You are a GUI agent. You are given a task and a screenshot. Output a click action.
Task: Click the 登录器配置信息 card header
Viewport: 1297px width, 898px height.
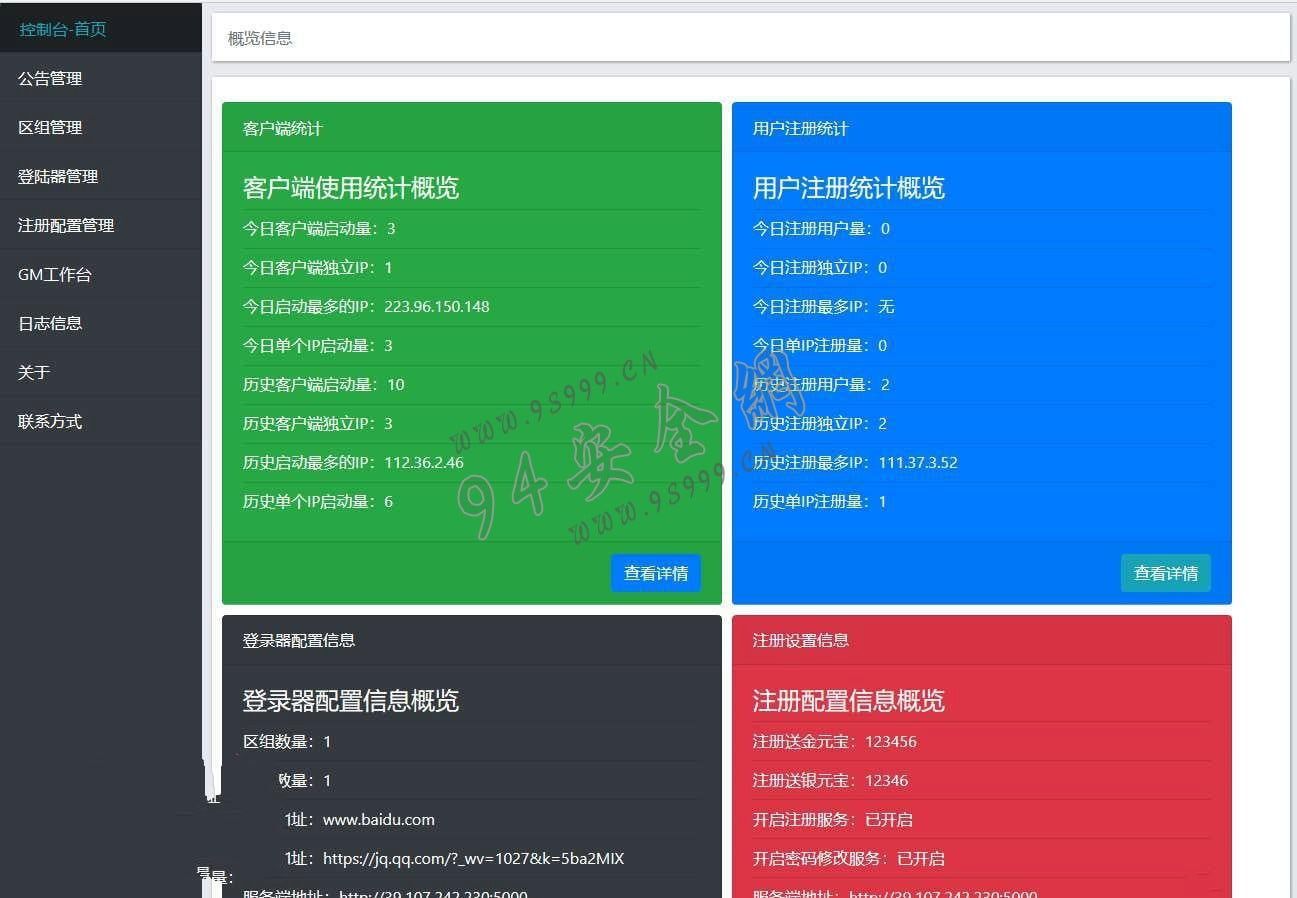299,640
